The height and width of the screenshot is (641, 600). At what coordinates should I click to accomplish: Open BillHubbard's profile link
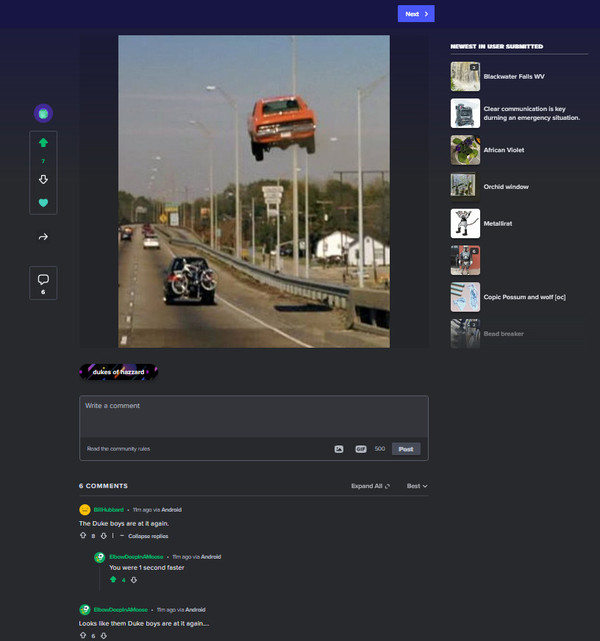point(108,510)
